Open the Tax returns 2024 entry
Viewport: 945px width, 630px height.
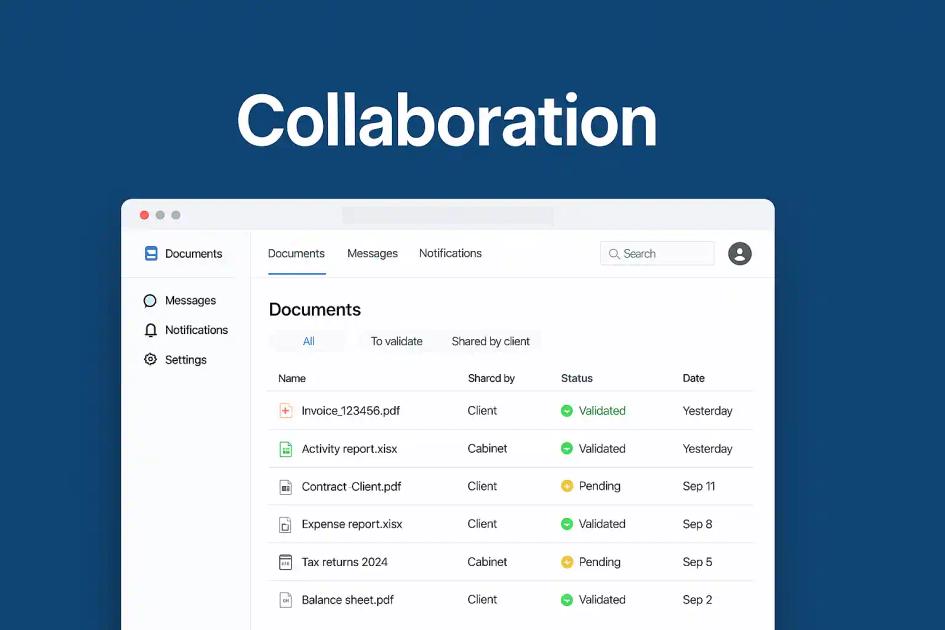(345, 562)
